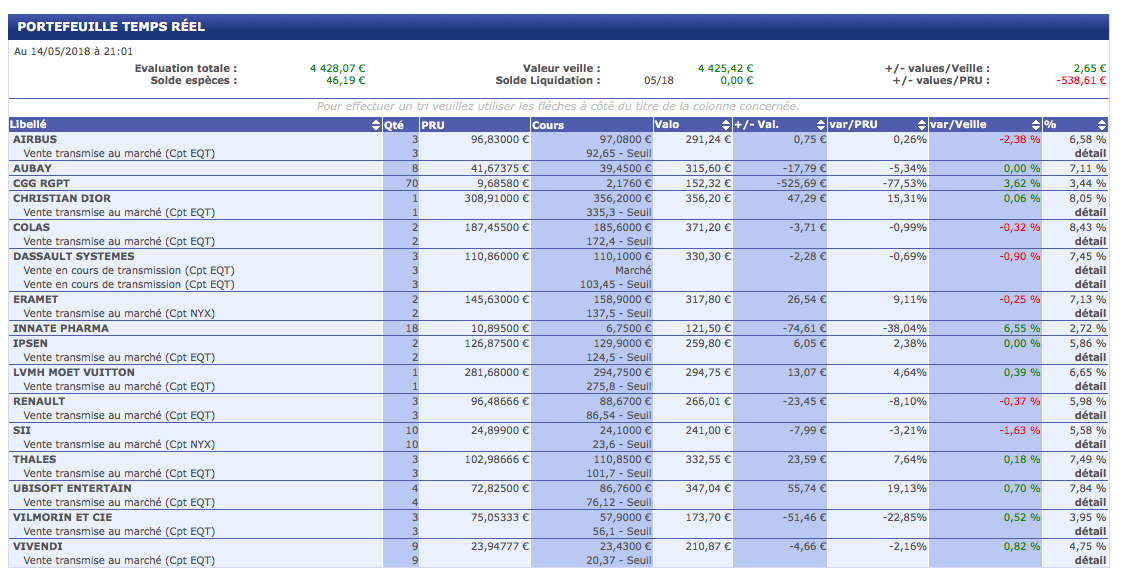View détail of the RENAULT order

[1090, 416]
